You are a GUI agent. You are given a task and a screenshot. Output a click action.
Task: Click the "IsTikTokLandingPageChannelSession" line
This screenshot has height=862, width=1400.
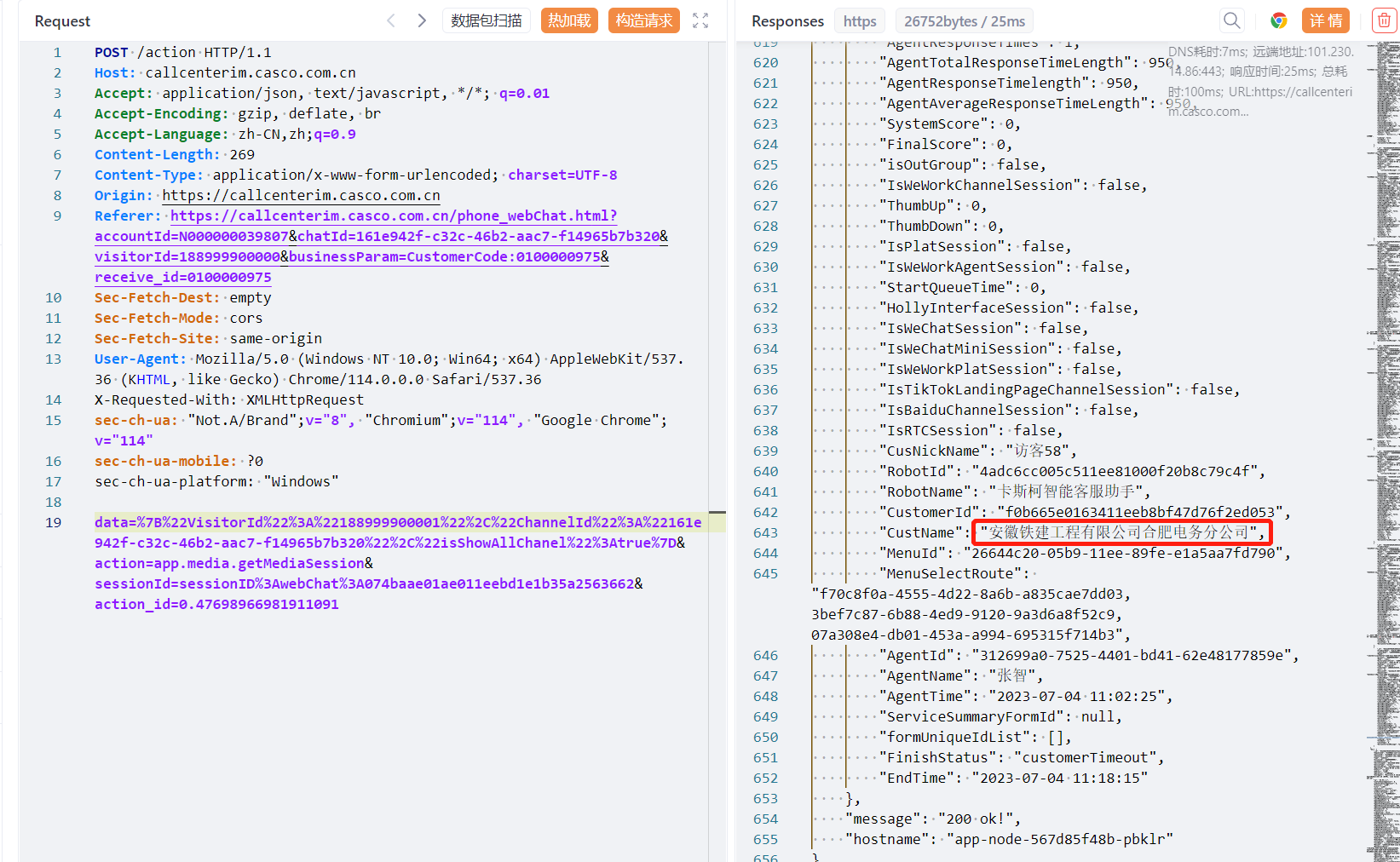pos(1059,389)
